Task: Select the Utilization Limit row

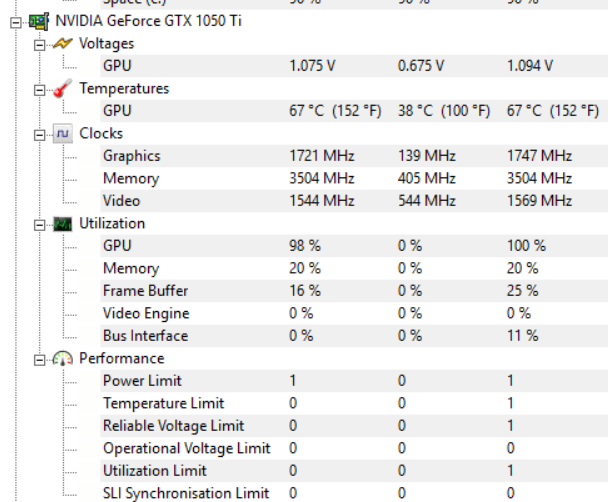Action: [354, 471]
